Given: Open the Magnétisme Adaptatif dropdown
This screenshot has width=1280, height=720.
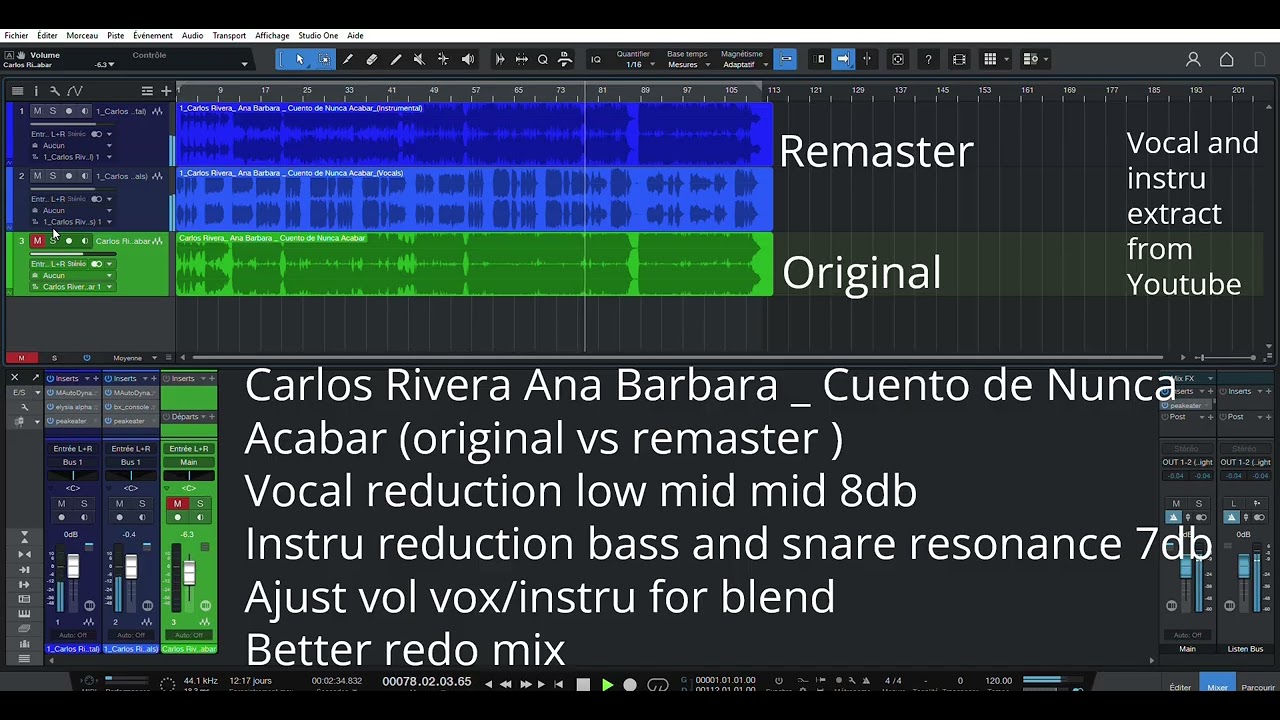Looking at the screenshot, I should point(743,65).
